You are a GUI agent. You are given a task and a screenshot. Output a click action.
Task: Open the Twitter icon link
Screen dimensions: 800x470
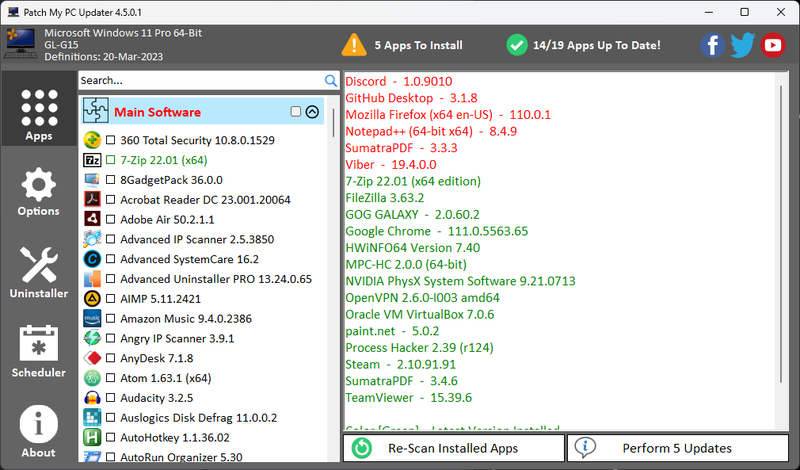pyautogui.click(x=742, y=45)
